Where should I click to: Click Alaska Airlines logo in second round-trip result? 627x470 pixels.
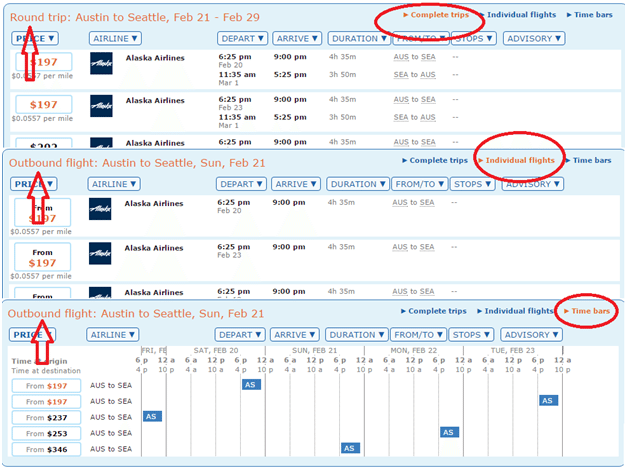[x=101, y=106]
